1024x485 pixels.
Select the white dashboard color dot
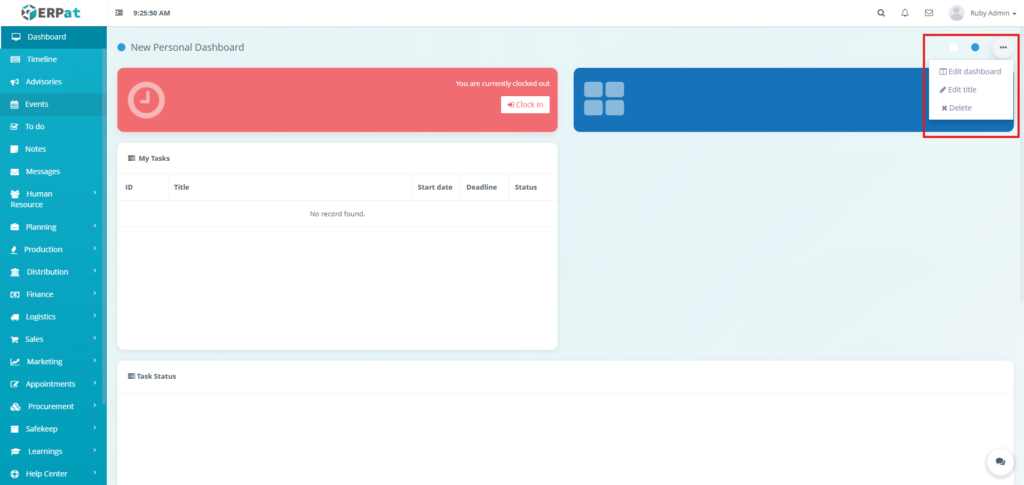954,47
